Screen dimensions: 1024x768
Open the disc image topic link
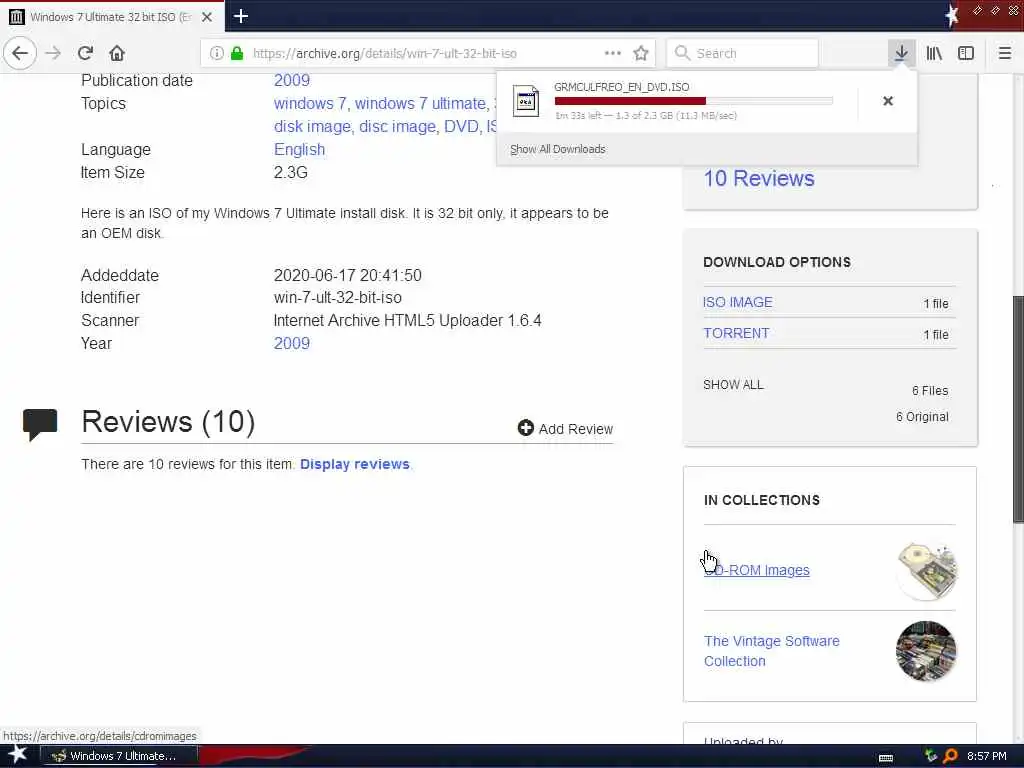click(397, 127)
